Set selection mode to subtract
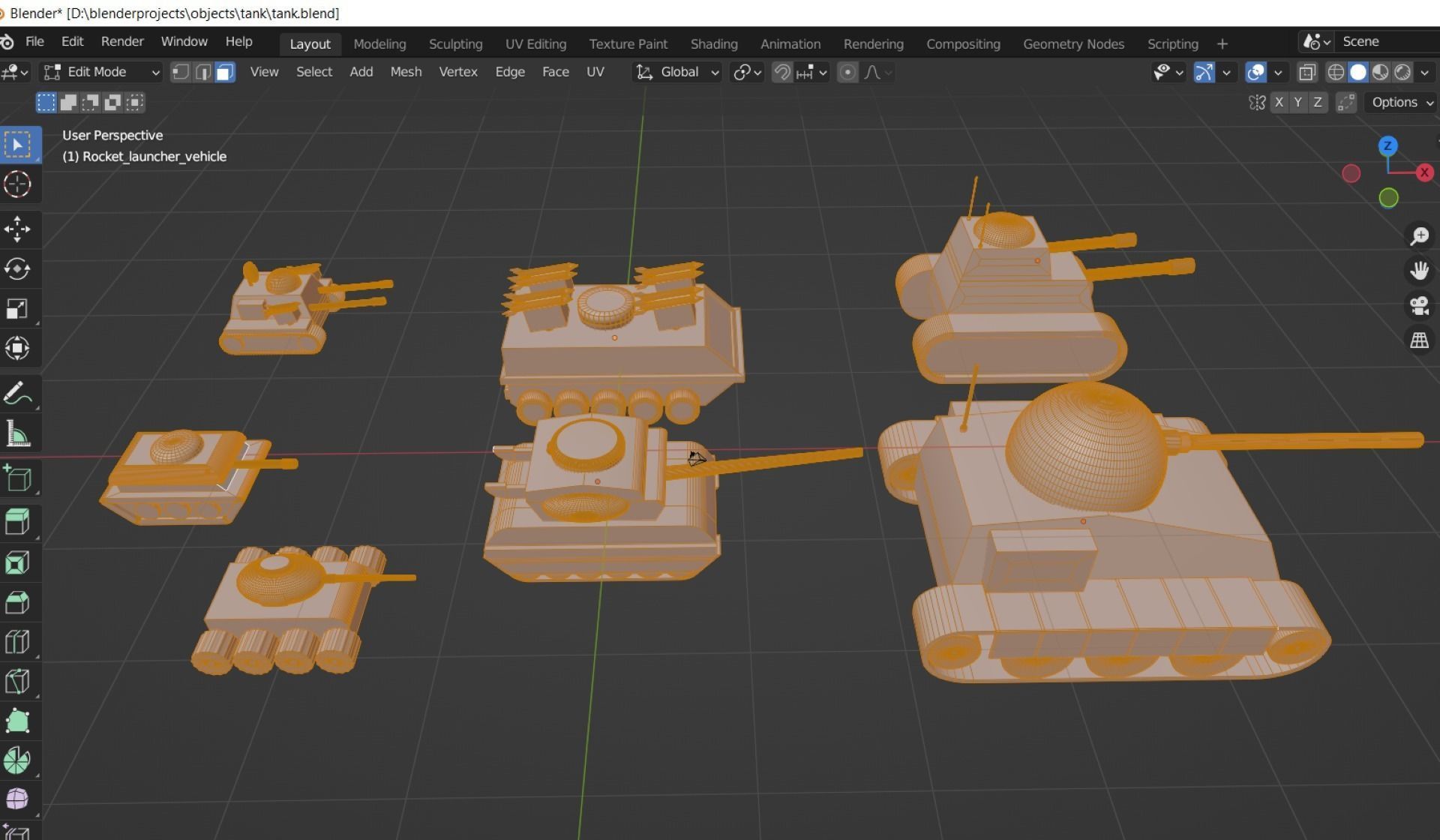This screenshot has height=840, width=1440. click(x=91, y=102)
